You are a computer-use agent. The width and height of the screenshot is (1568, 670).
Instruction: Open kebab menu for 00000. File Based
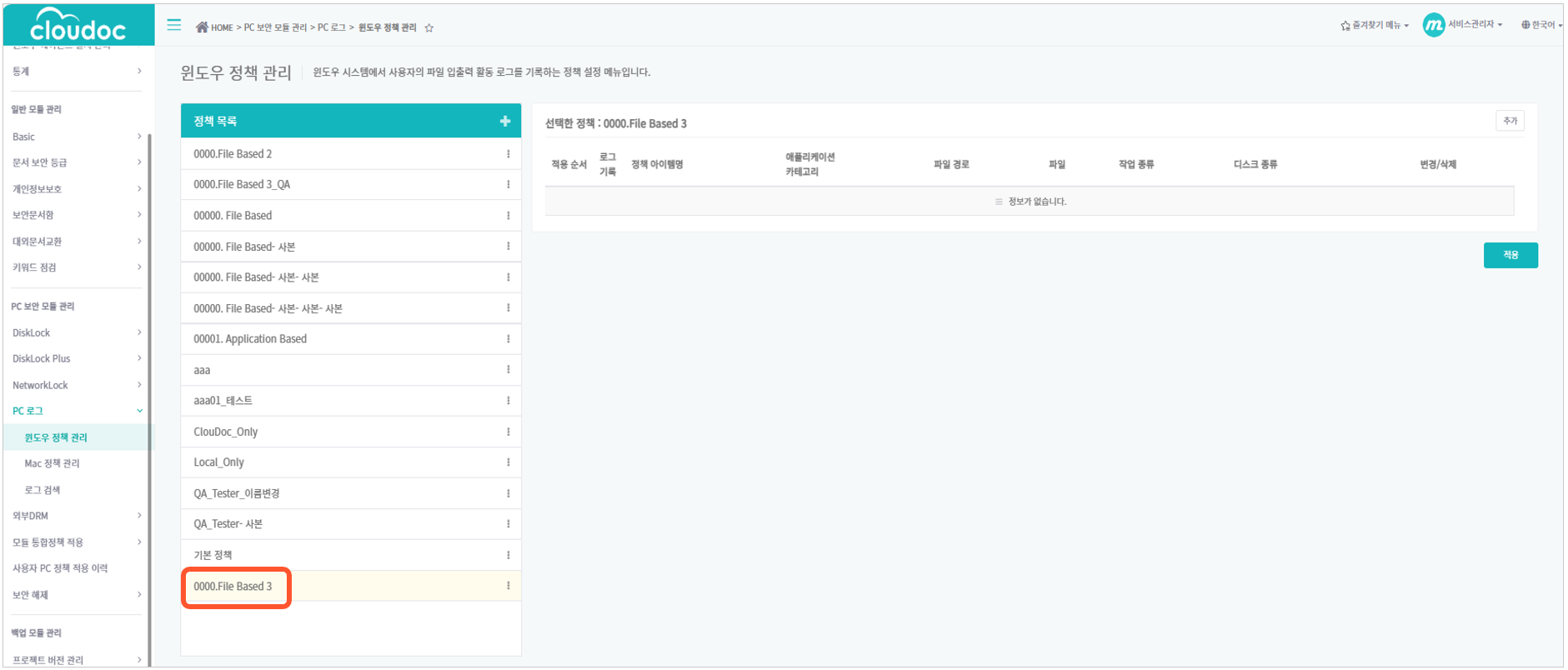[508, 216]
